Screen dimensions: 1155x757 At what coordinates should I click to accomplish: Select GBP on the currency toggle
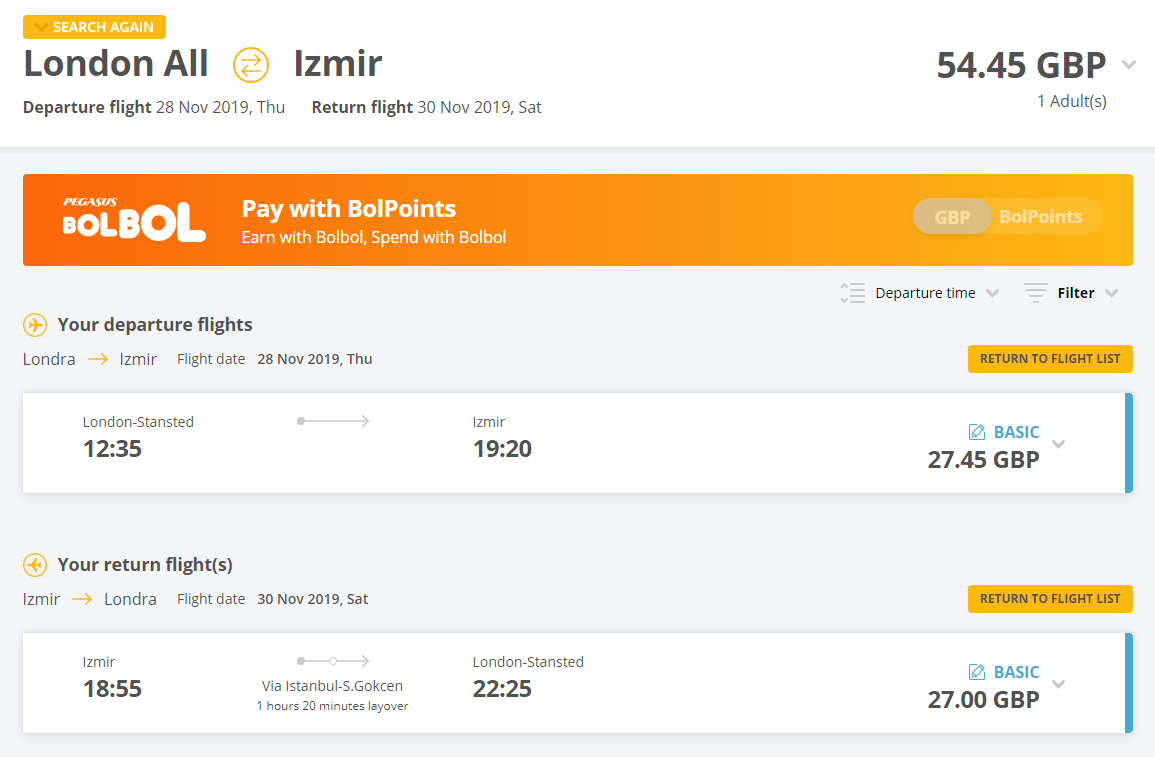pyautogui.click(x=952, y=216)
